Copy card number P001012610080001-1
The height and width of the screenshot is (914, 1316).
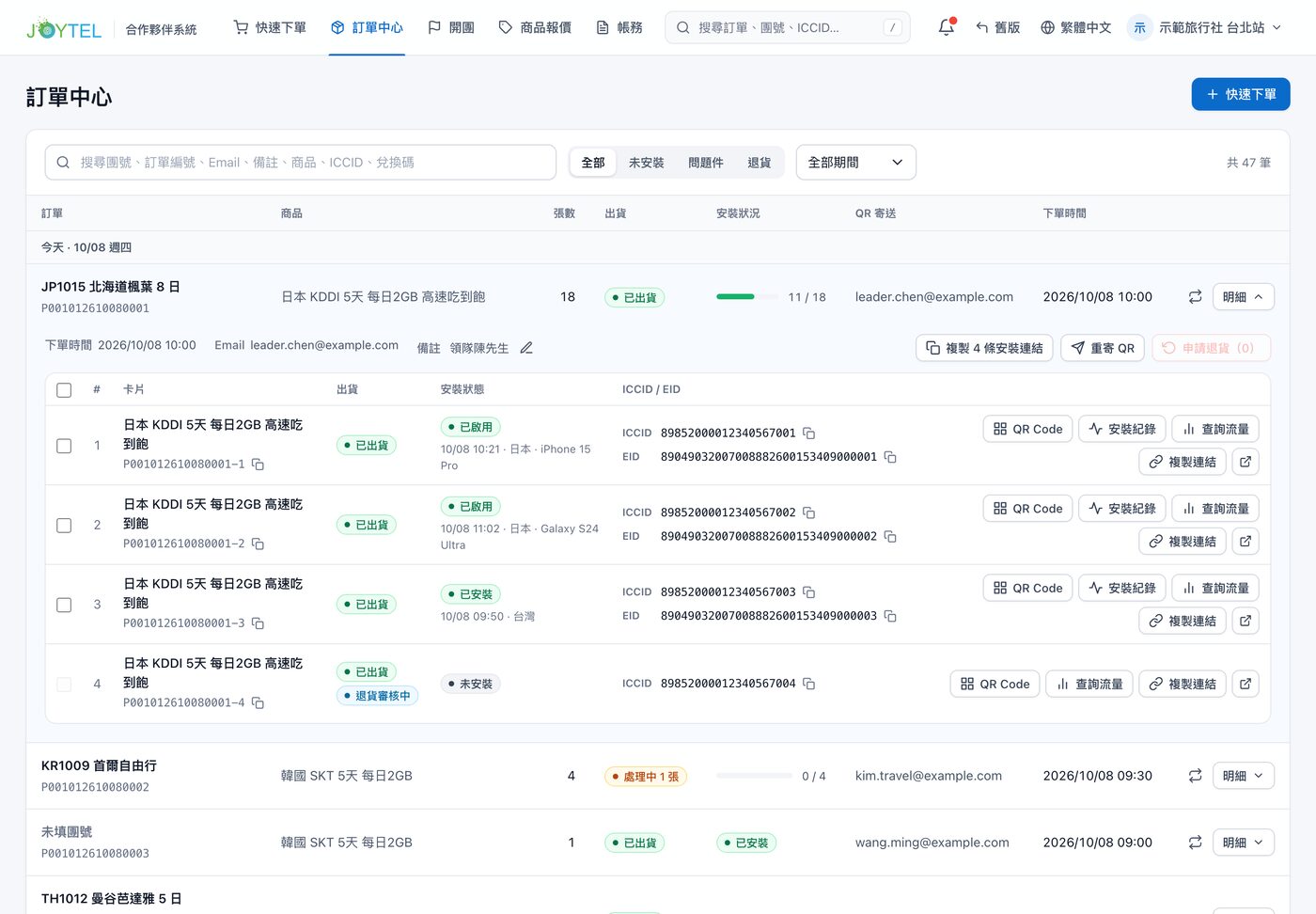[x=258, y=465]
